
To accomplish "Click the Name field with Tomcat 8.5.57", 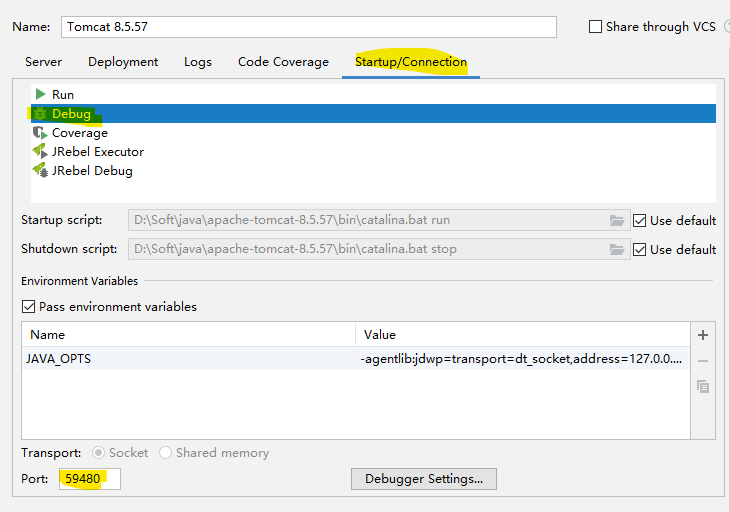I will point(309,27).
